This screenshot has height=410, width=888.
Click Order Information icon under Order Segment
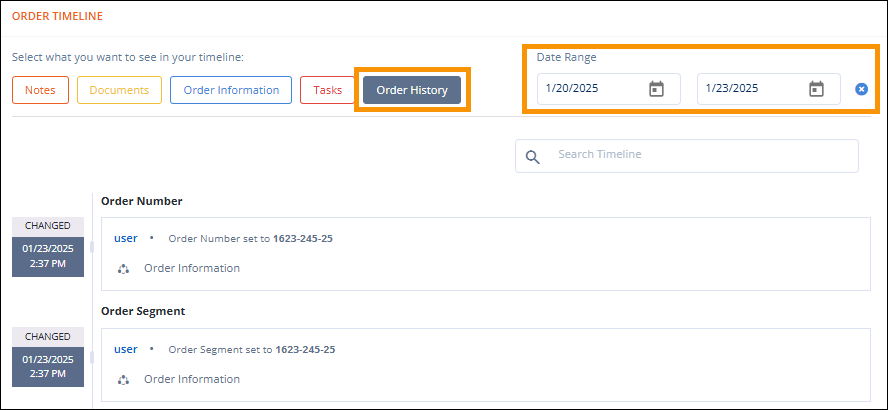click(123, 380)
